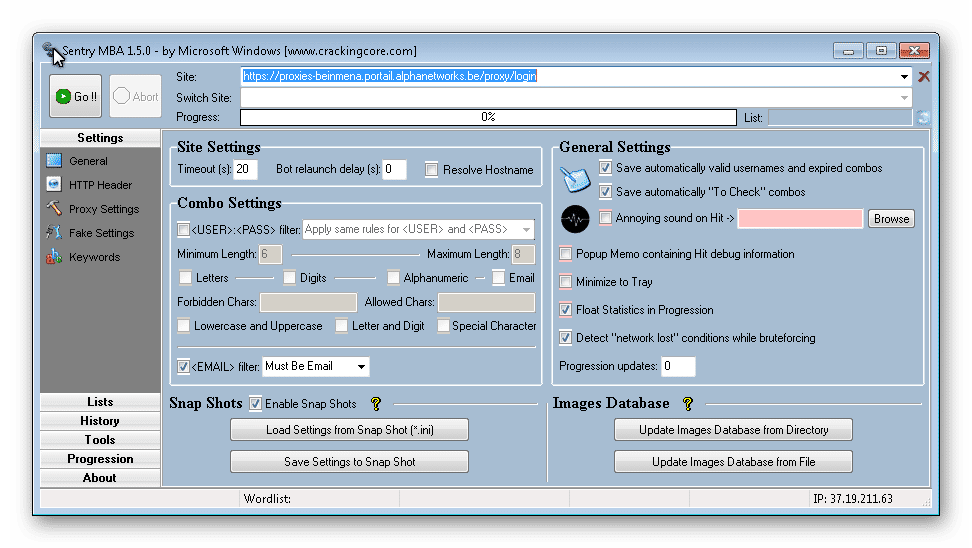Click the black sound wave icon
Screen dimensions: 972x548
point(575,219)
